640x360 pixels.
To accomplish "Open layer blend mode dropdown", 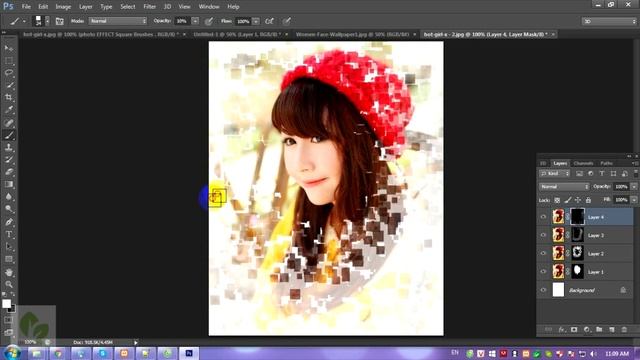I will coord(564,187).
